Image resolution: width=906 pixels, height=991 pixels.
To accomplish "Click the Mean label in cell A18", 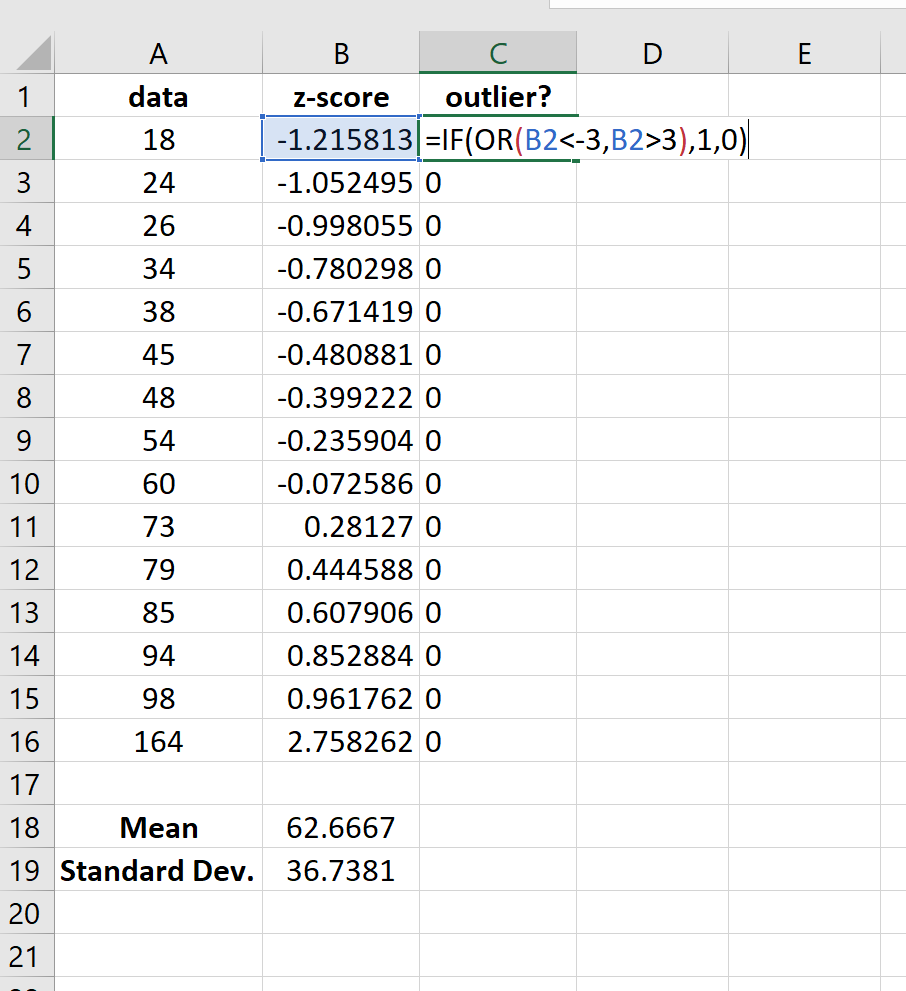I will (x=158, y=828).
